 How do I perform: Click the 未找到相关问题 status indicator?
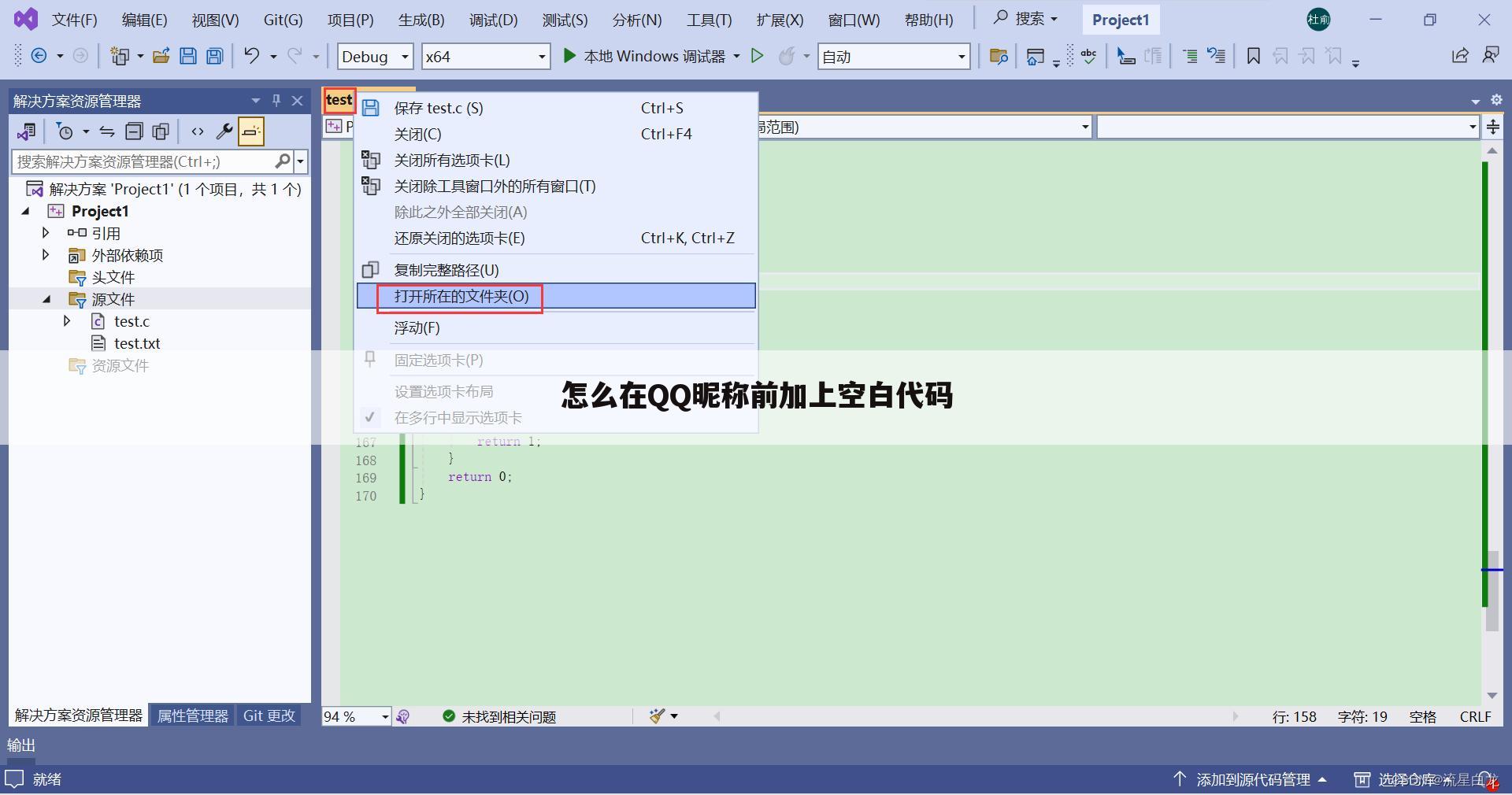(499, 716)
